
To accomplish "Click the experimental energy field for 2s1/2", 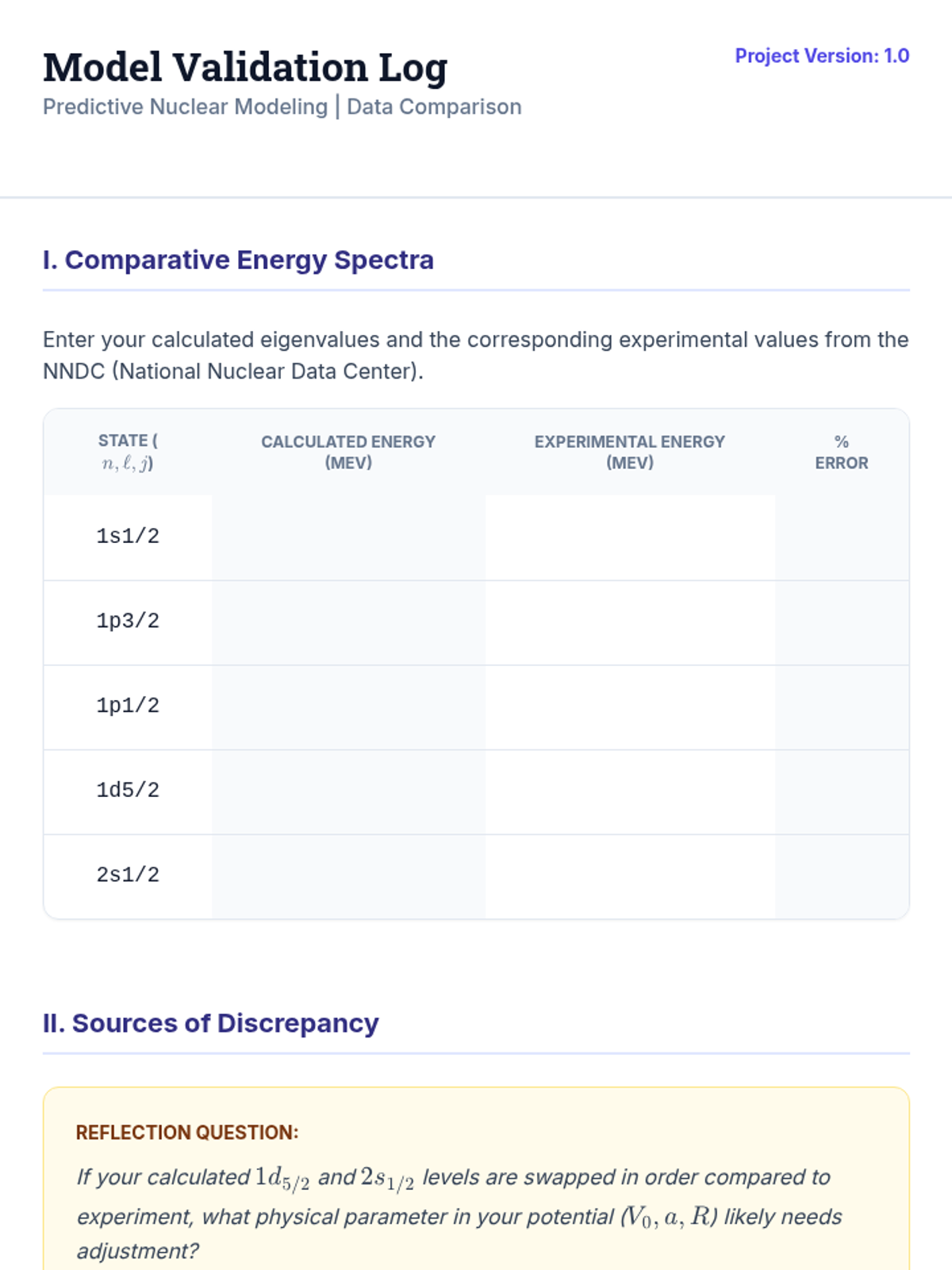I will 630,876.
